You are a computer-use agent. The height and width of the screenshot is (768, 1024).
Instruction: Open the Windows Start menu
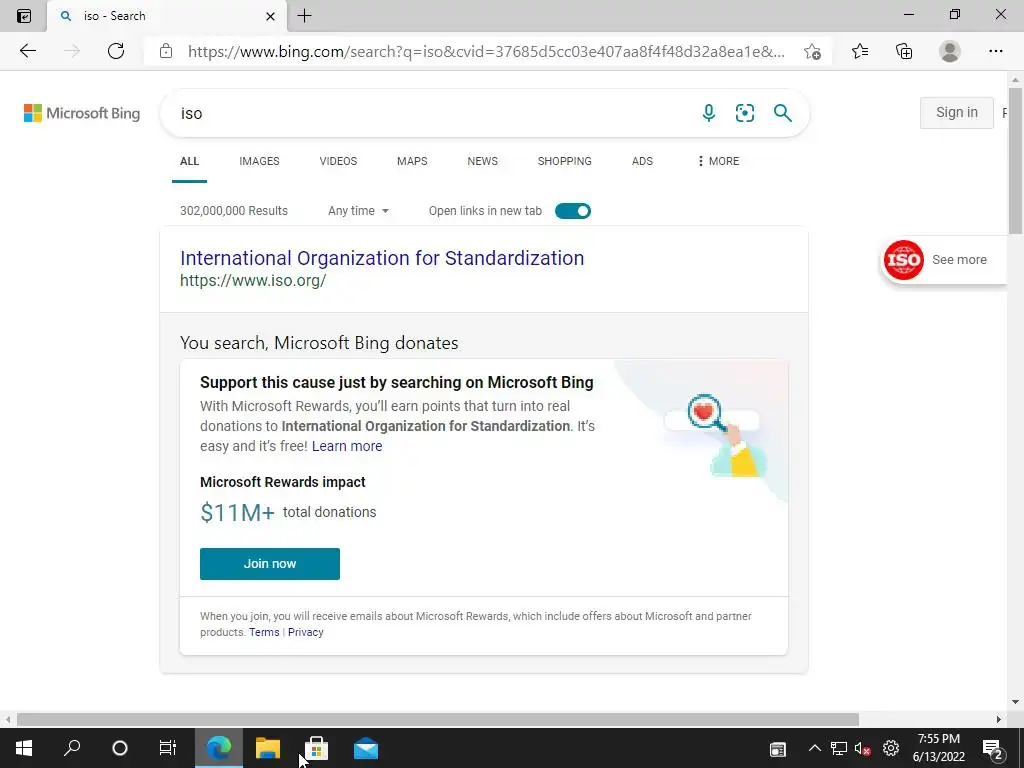click(24, 748)
